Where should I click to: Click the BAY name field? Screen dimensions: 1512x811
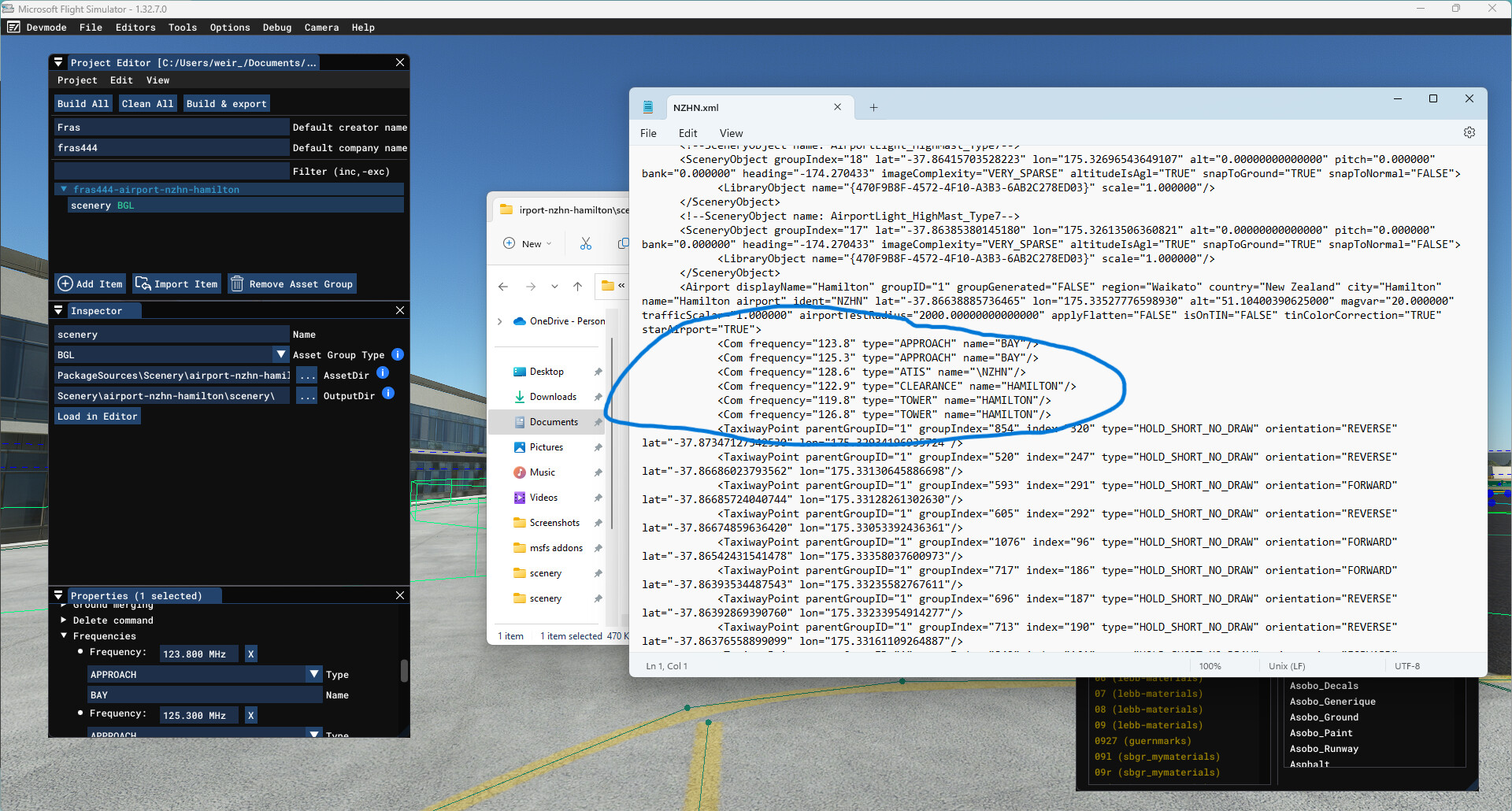[x=205, y=694]
